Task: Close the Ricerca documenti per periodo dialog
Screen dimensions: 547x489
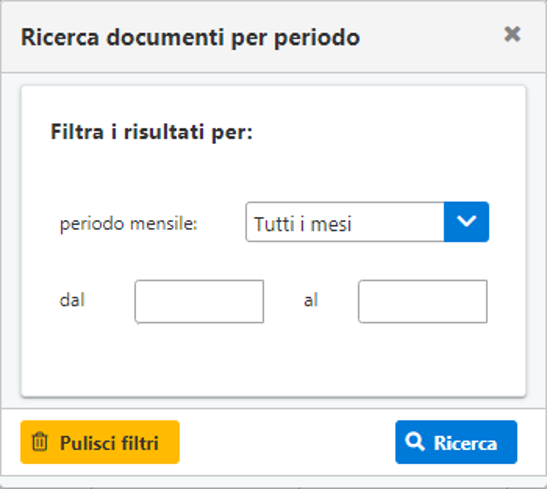Action: (x=512, y=35)
